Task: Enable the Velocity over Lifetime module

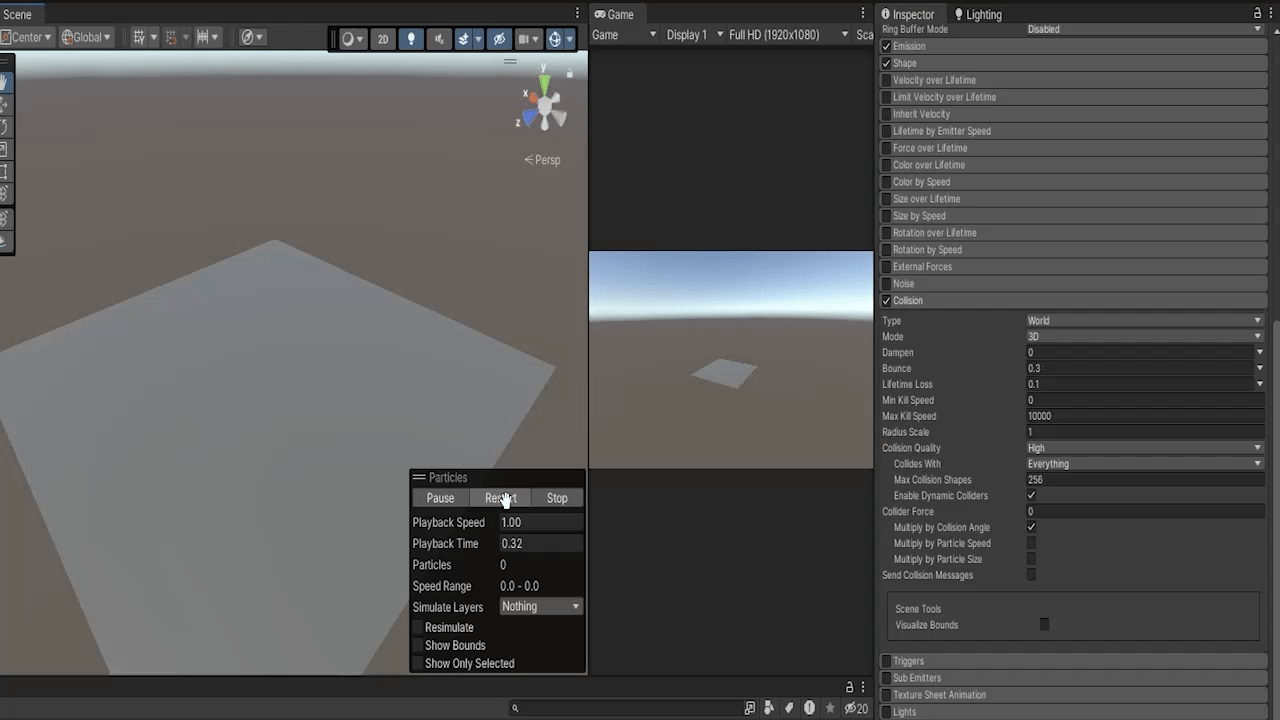Action: [886, 80]
